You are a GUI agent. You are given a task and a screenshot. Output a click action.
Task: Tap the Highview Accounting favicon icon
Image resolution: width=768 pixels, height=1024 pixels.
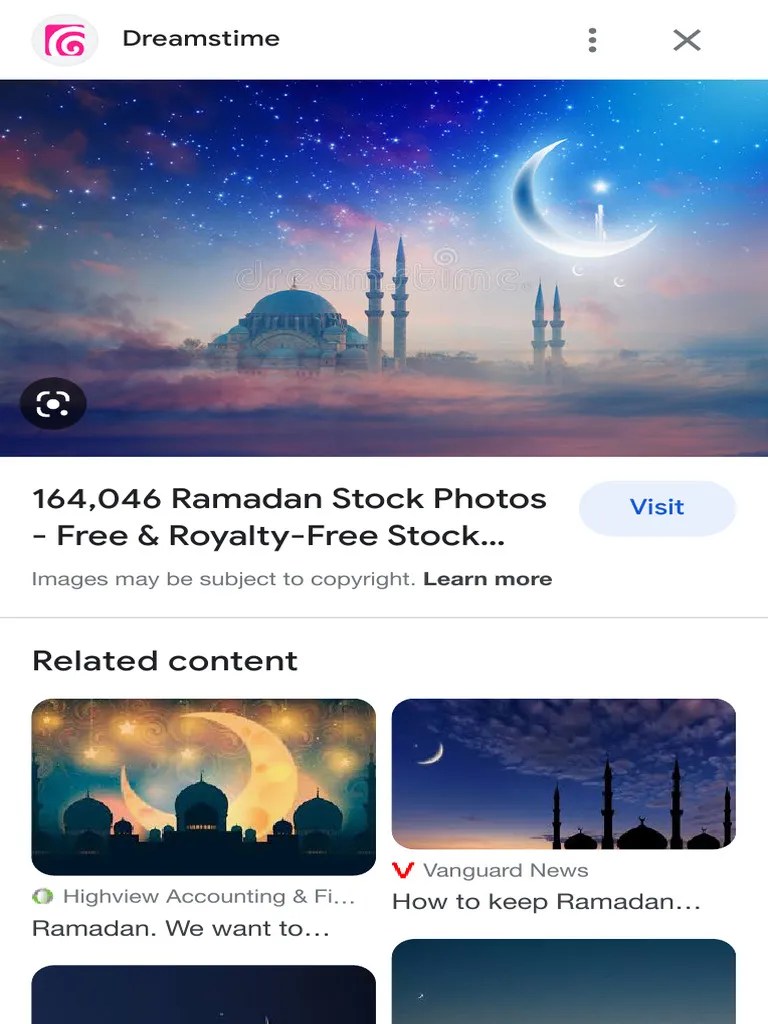pos(42,896)
